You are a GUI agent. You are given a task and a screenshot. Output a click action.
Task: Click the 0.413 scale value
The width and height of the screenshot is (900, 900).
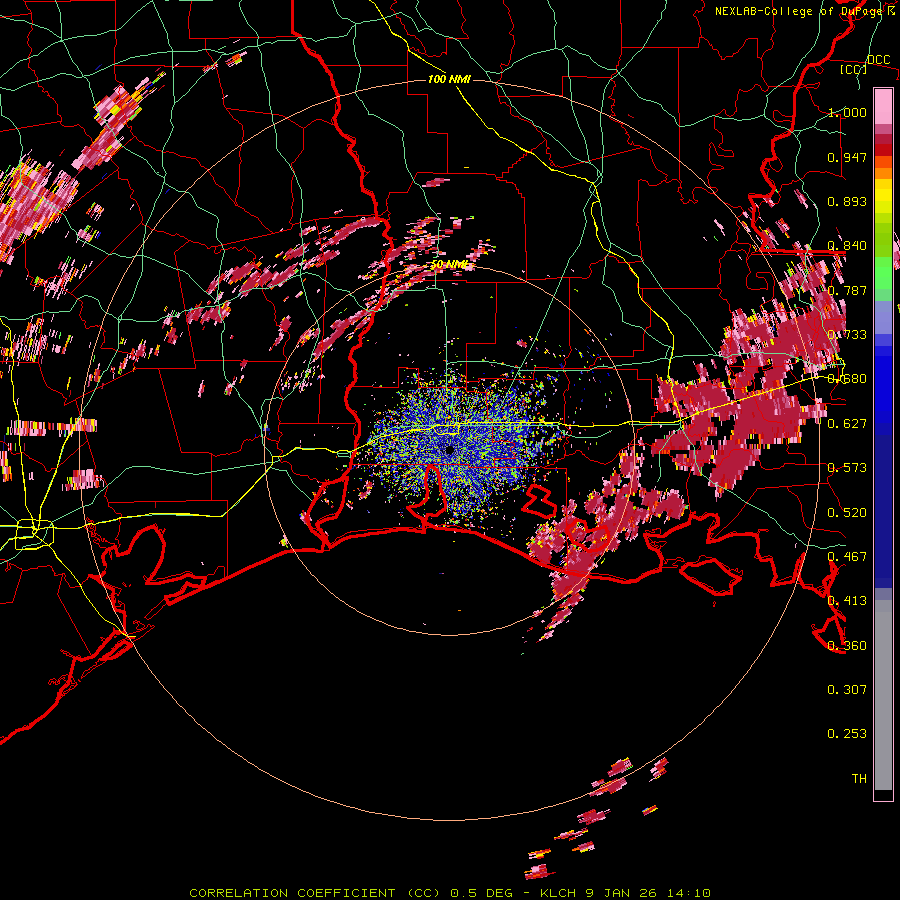click(x=847, y=601)
